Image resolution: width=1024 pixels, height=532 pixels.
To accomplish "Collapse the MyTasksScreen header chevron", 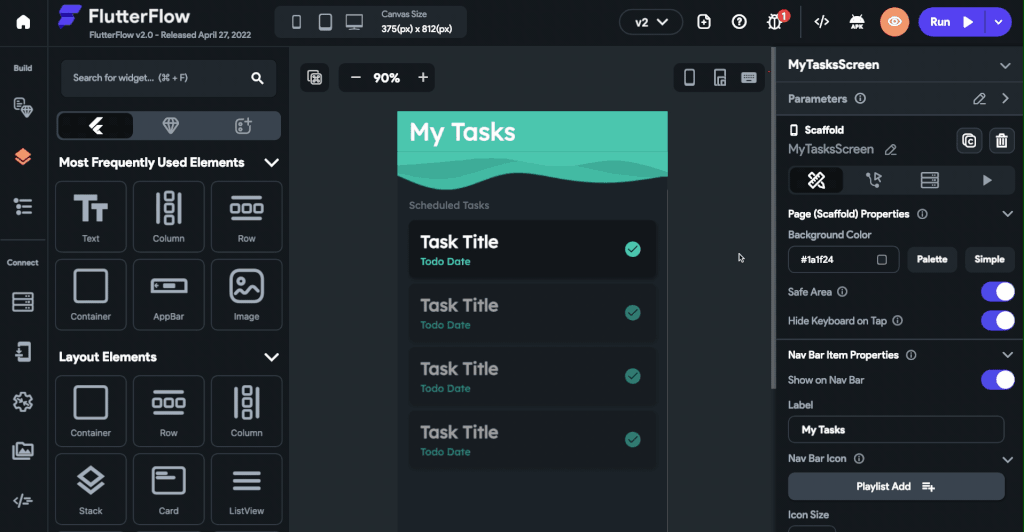I will 1005,65.
